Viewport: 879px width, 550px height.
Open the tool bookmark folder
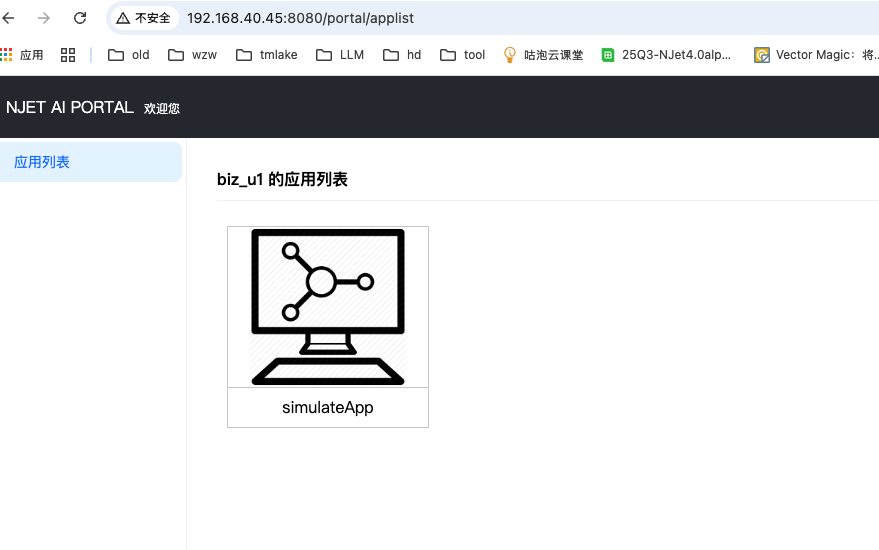coord(462,55)
